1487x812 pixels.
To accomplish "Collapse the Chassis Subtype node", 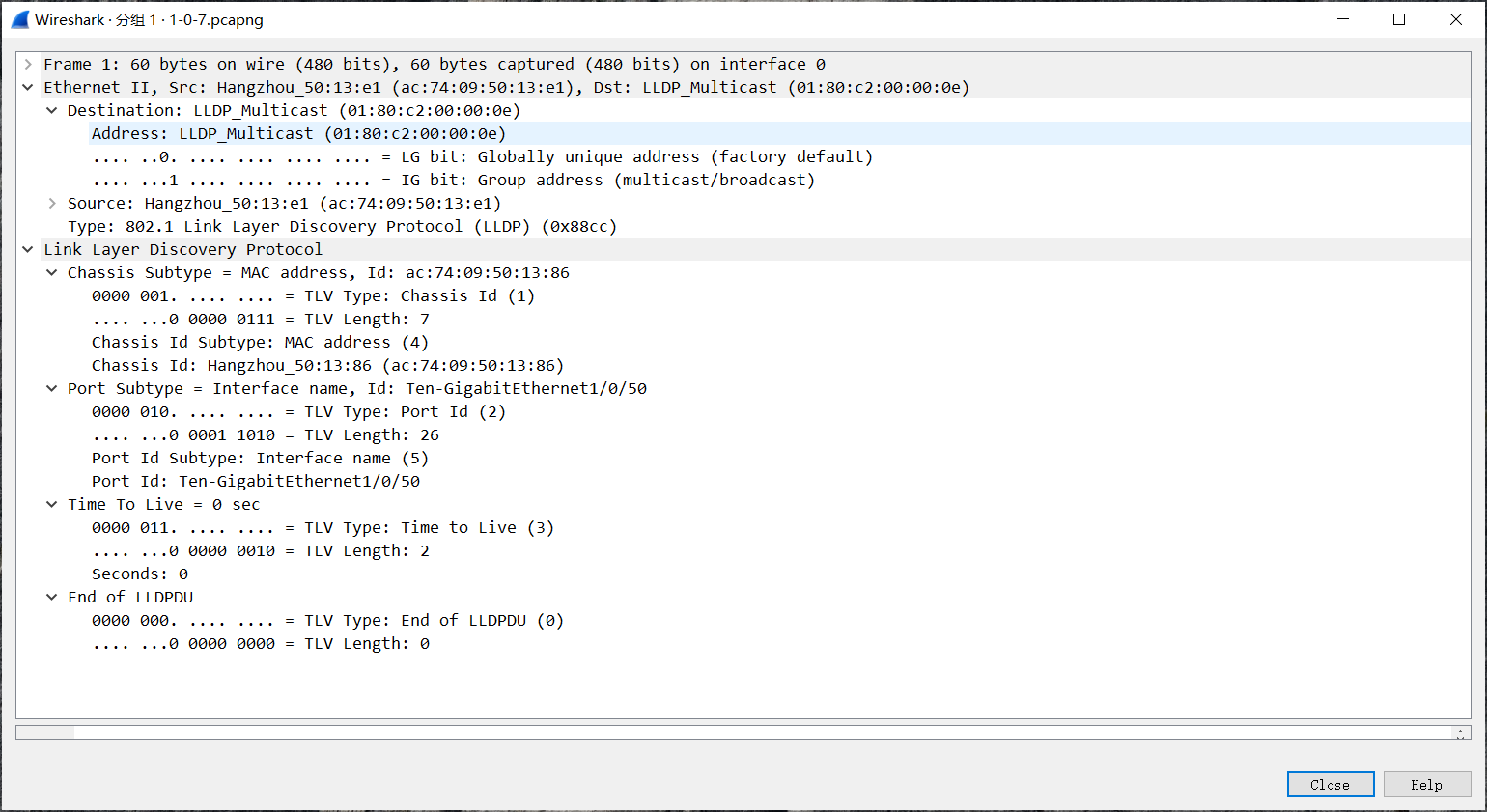I will tap(52, 273).
